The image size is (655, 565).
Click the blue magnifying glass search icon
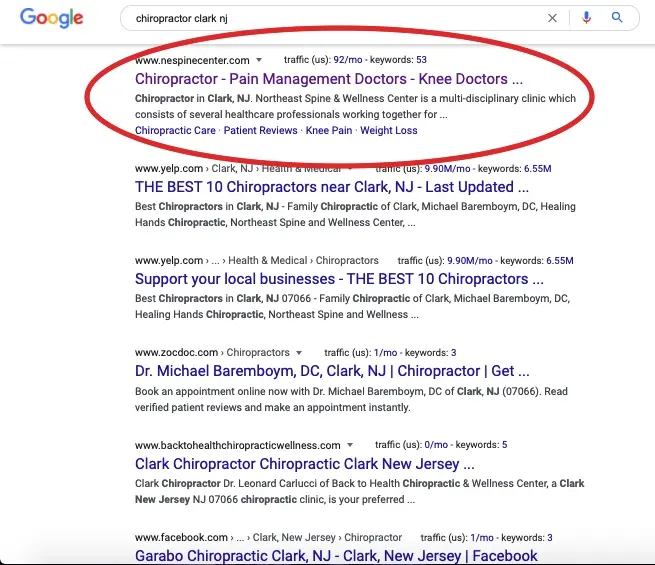(x=617, y=18)
